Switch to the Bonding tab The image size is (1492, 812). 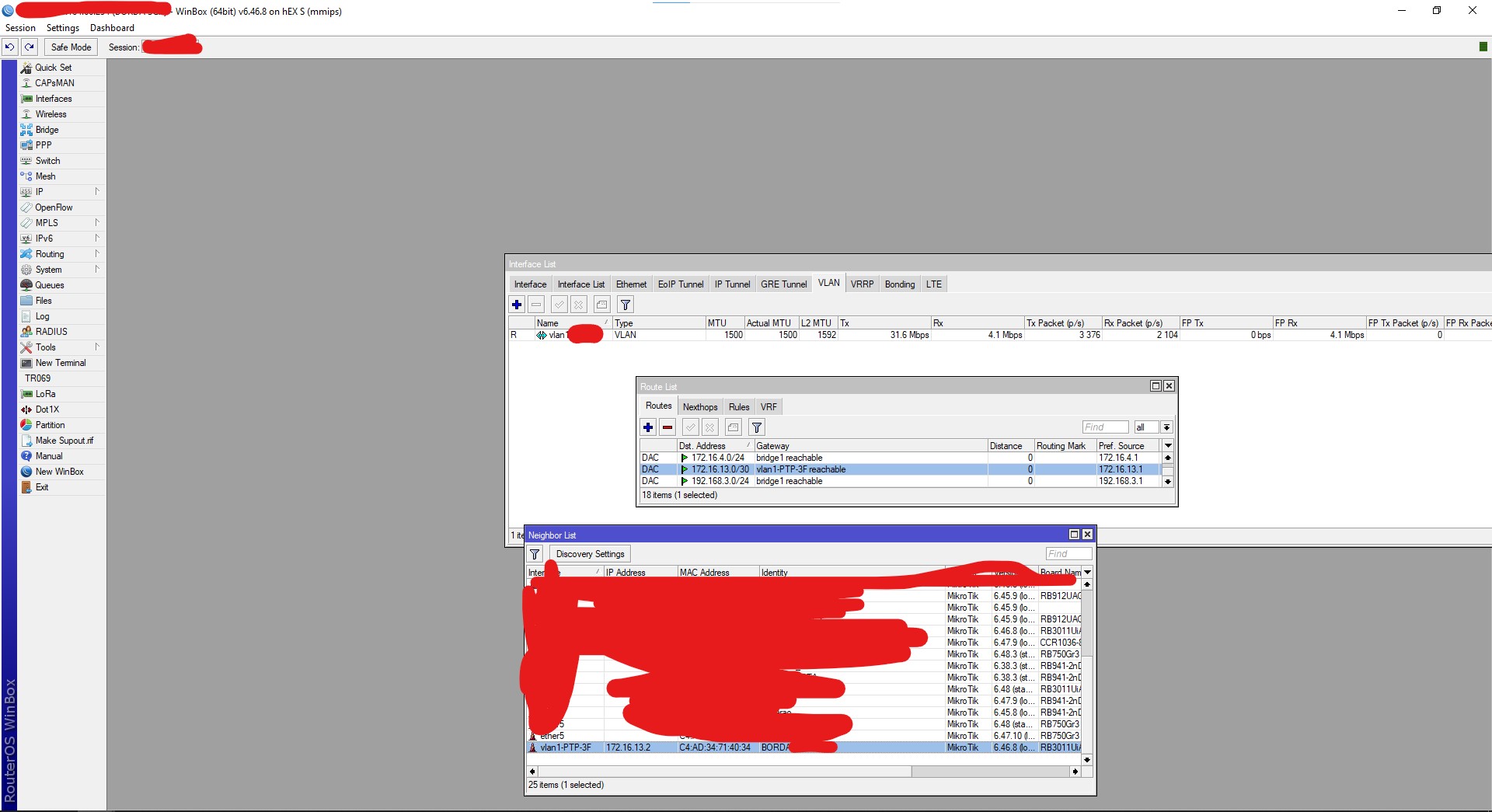tap(900, 284)
